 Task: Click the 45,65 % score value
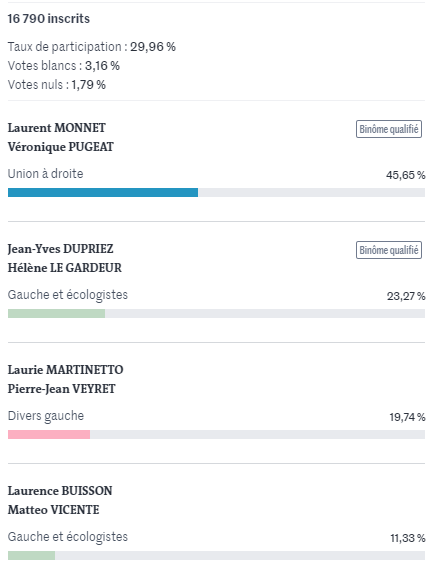pos(406,175)
